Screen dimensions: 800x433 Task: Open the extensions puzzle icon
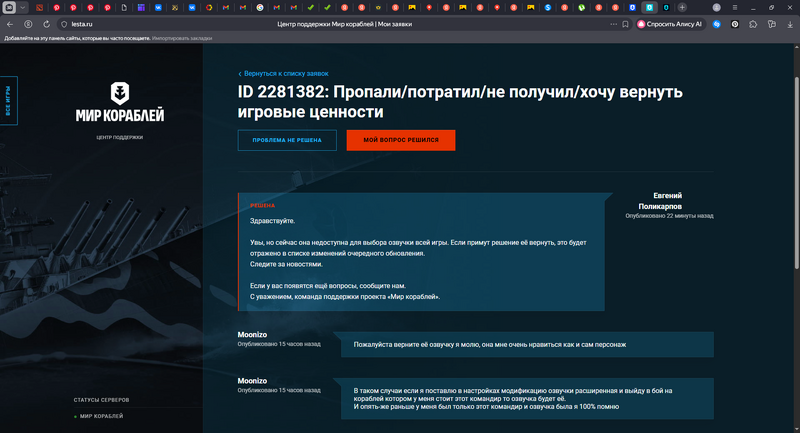(755, 23)
